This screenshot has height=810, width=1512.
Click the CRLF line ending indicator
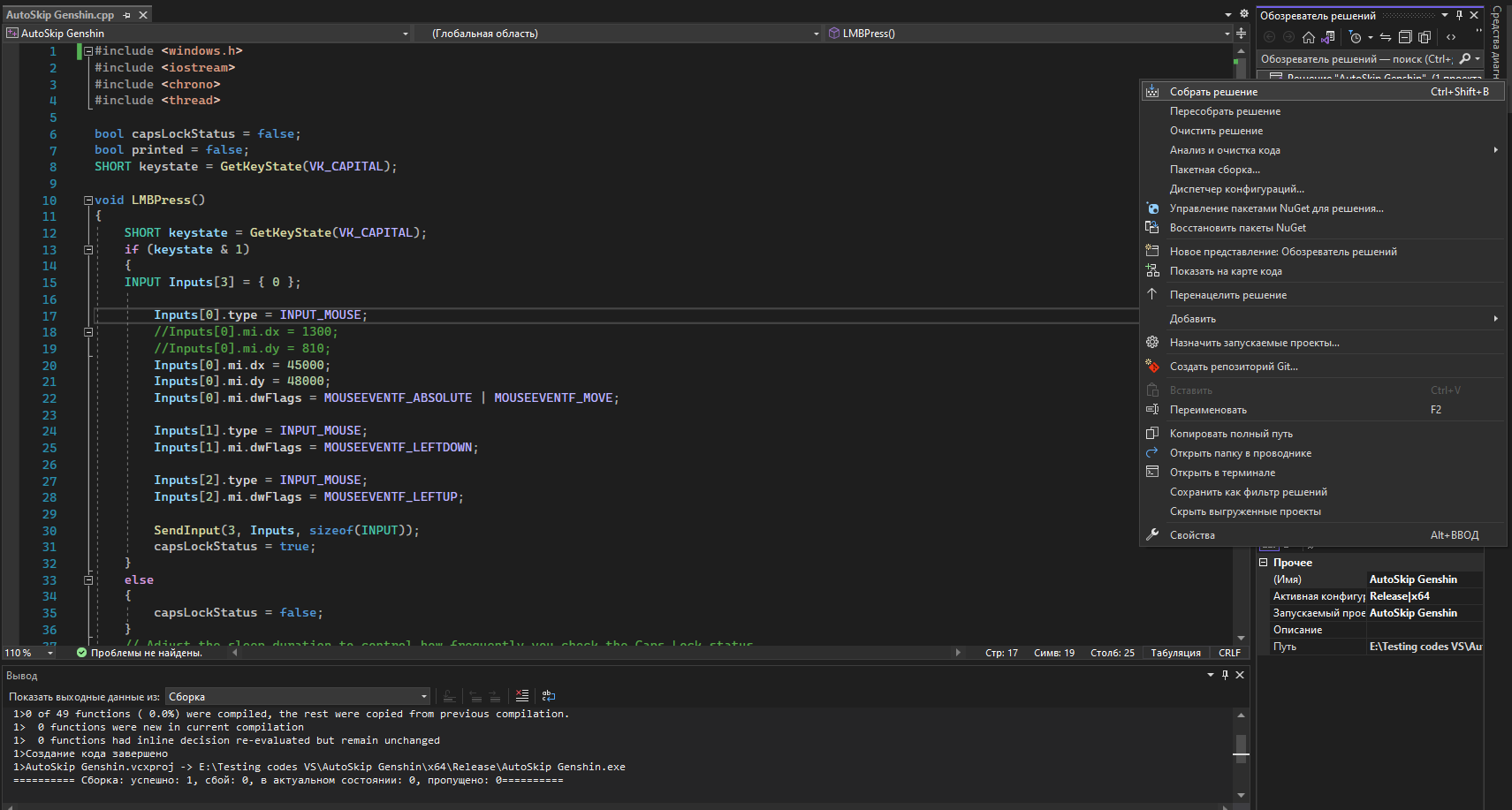(x=1229, y=654)
